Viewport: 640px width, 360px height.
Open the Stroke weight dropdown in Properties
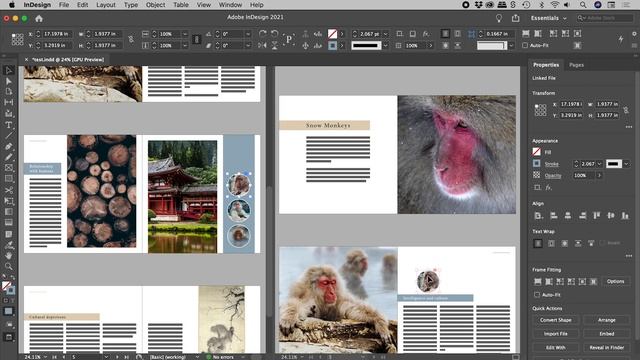599,164
